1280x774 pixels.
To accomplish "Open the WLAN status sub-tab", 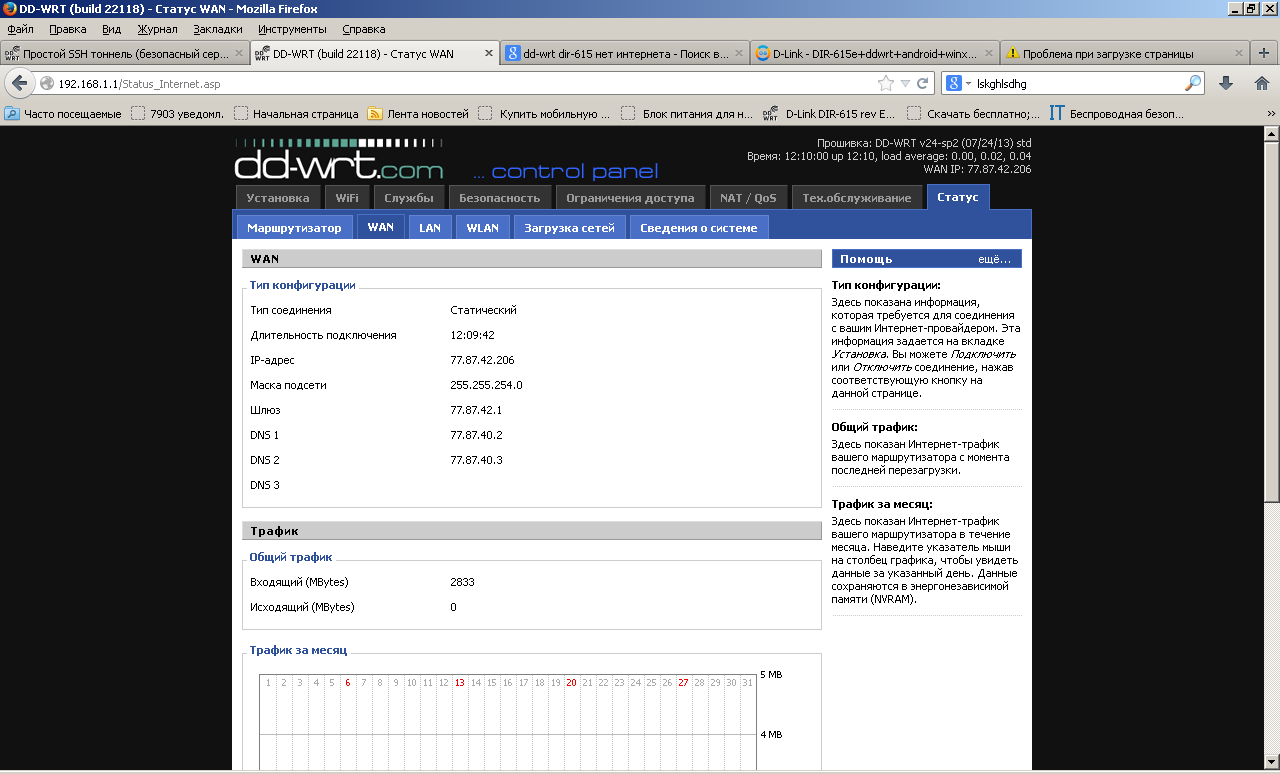I will 482,228.
